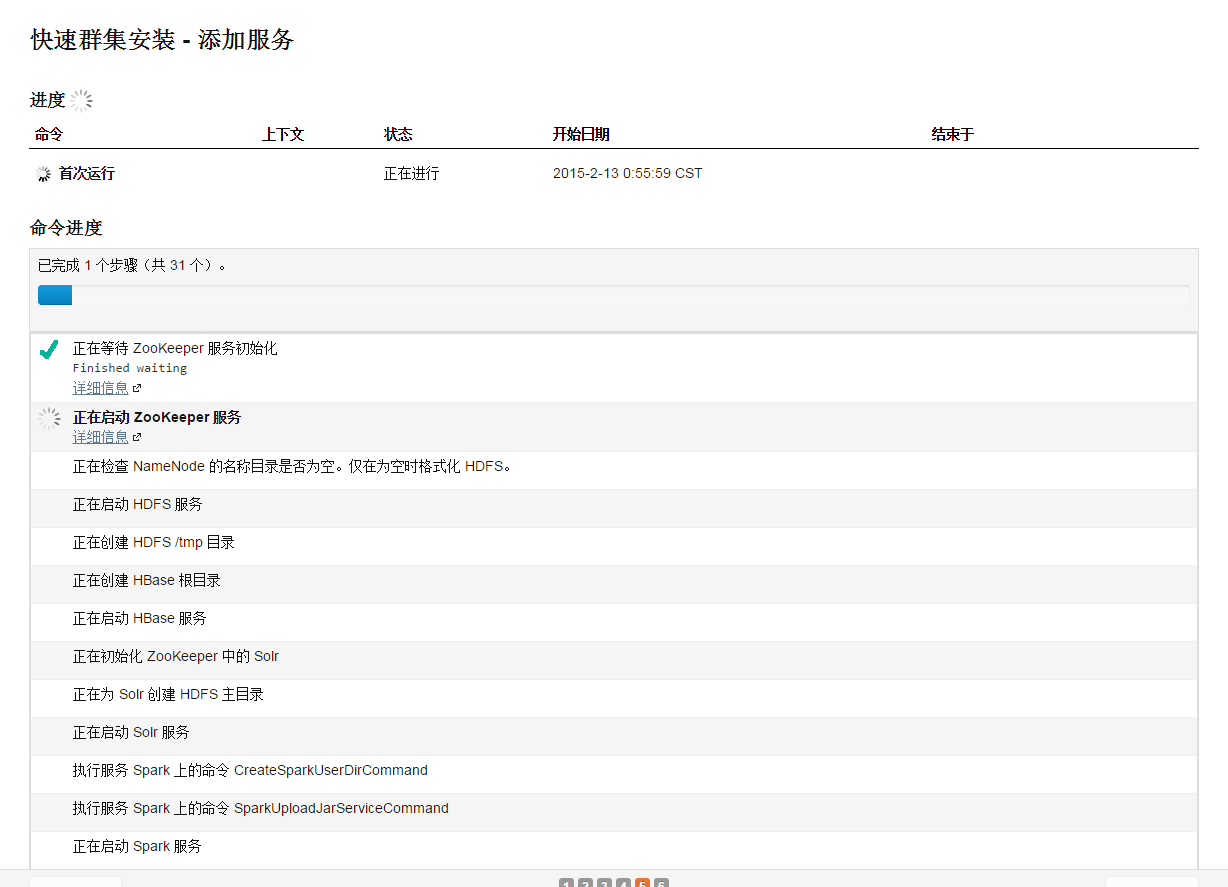Click the 命令进度 heading
Image resolution: width=1228 pixels, height=887 pixels.
coord(66,228)
